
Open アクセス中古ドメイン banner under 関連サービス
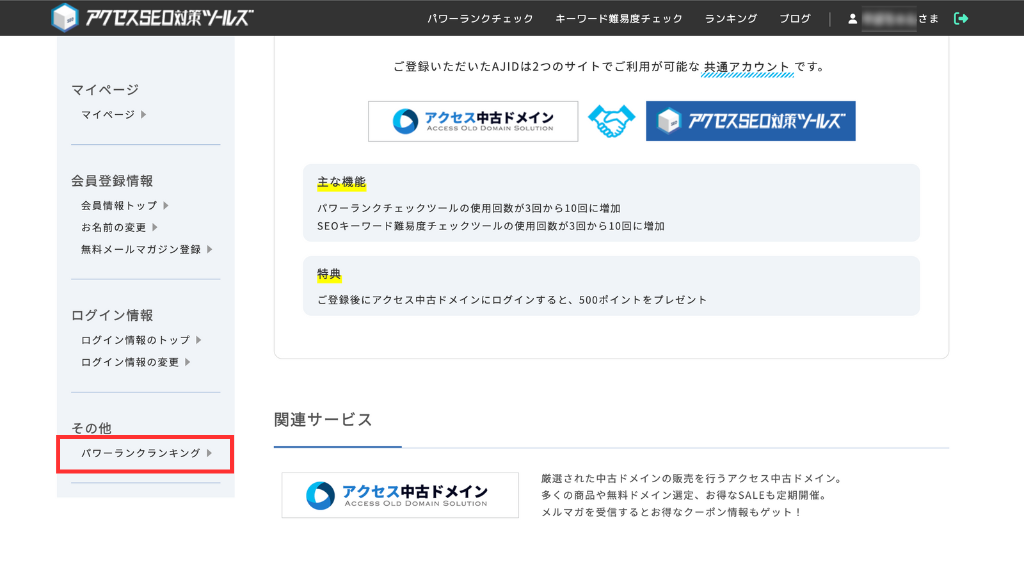click(x=400, y=495)
